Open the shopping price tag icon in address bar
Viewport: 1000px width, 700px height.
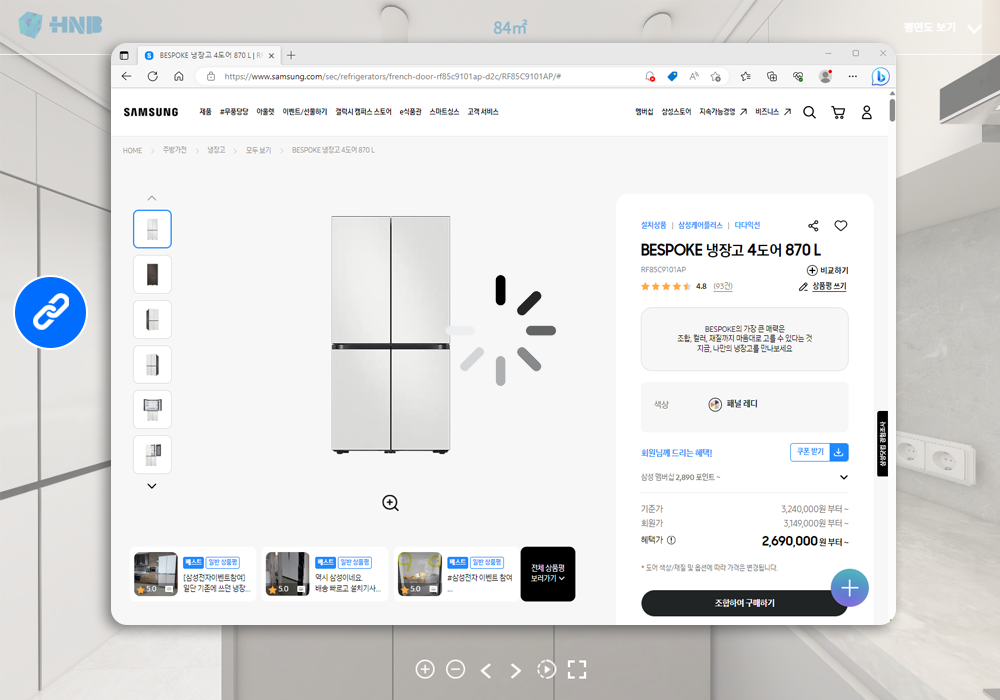(x=672, y=77)
